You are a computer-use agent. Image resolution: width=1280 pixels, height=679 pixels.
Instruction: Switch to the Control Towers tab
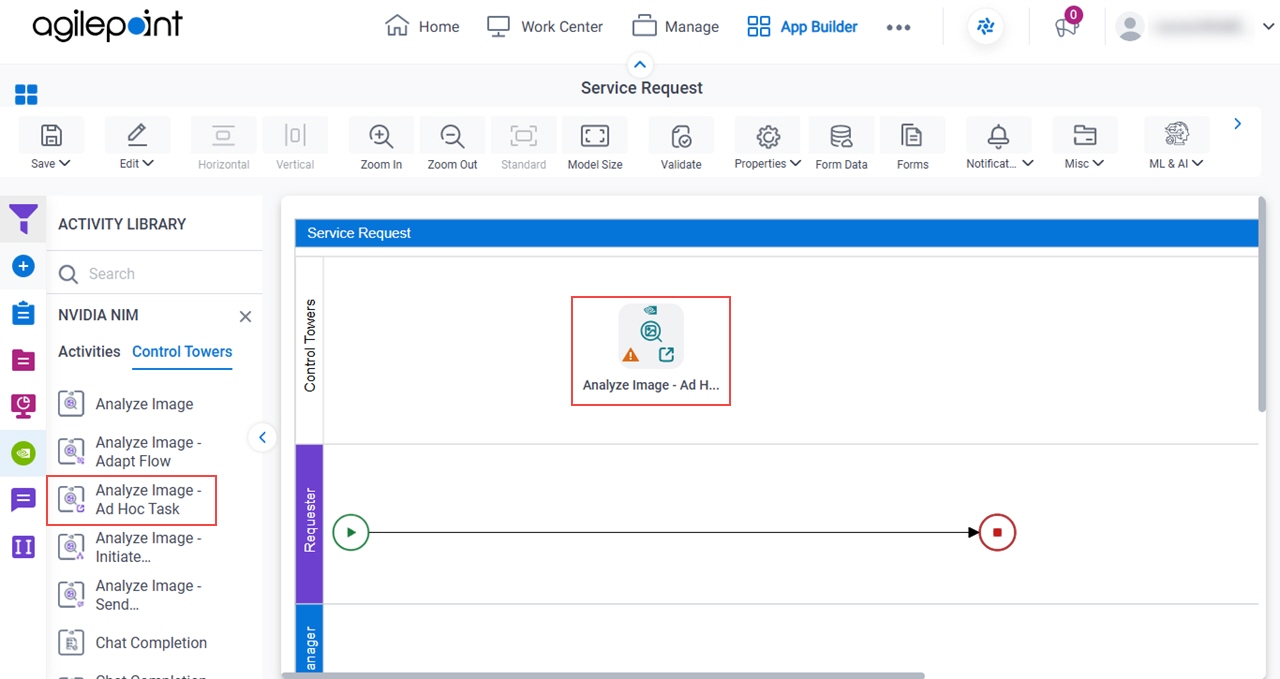tap(182, 352)
